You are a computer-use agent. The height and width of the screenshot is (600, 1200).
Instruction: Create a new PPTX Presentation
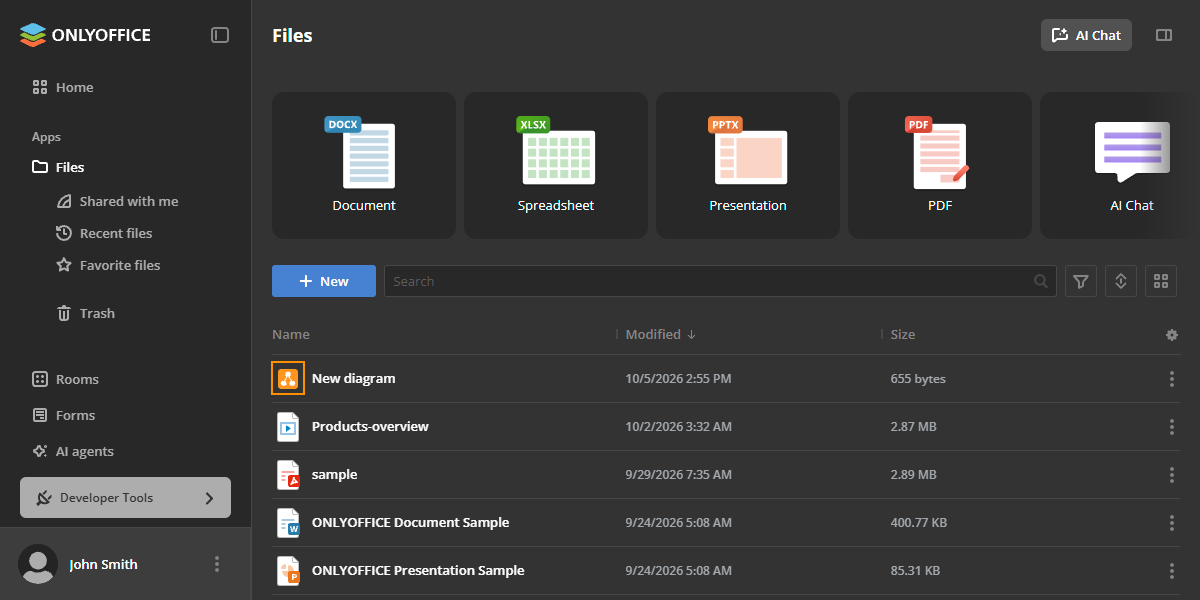point(748,166)
